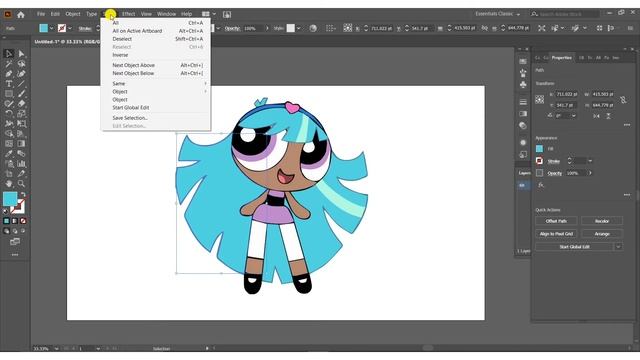Click the Recolor button
This screenshot has height=360, width=640.
pos(602,221)
